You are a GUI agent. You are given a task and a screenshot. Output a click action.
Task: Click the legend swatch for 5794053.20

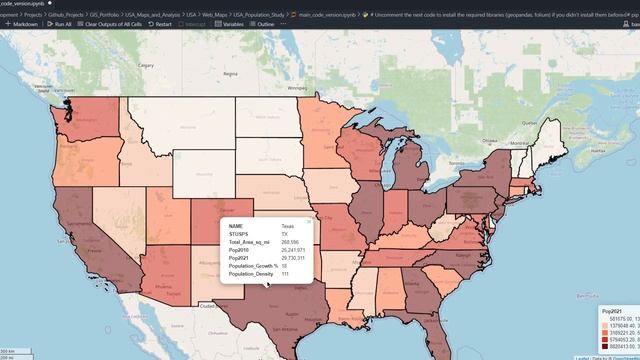(x=605, y=340)
